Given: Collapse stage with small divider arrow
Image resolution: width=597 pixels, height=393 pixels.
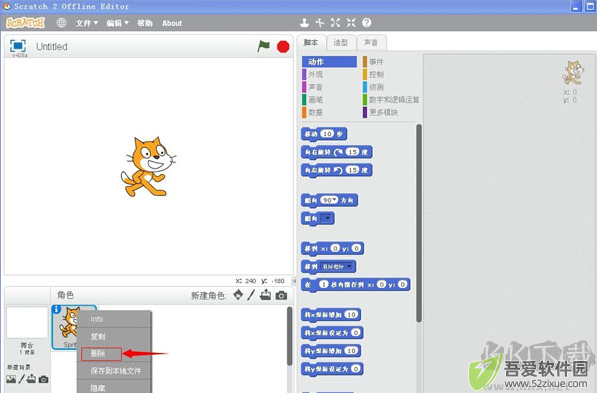Looking at the screenshot, I should [294, 281].
